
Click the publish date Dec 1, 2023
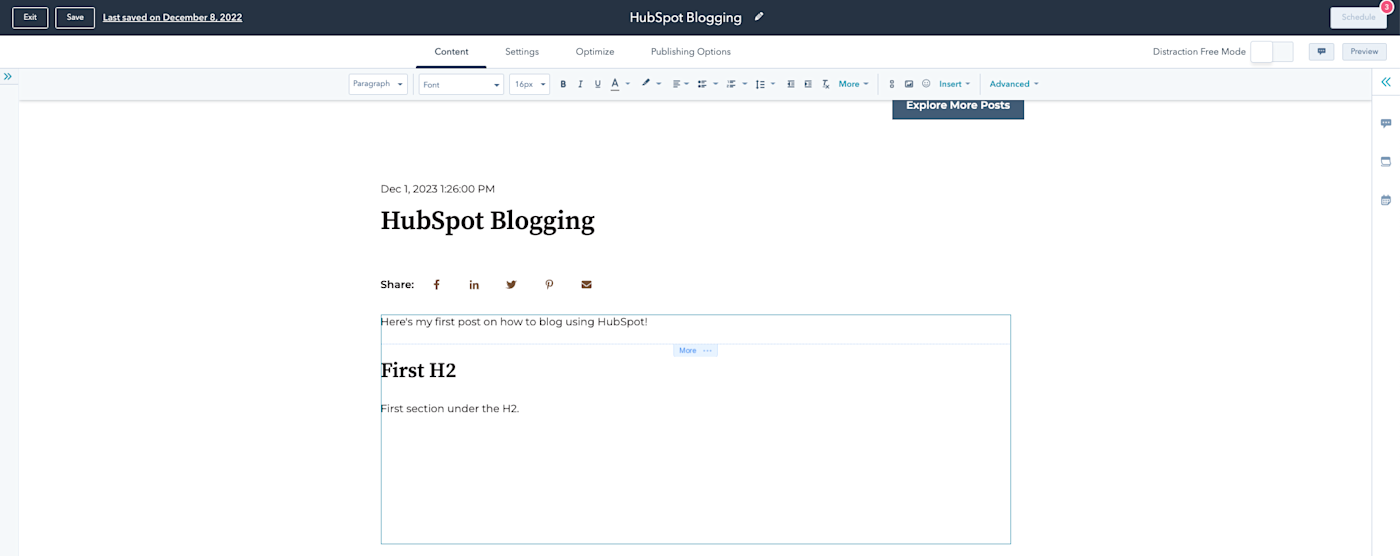pyautogui.click(x=437, y=189)
